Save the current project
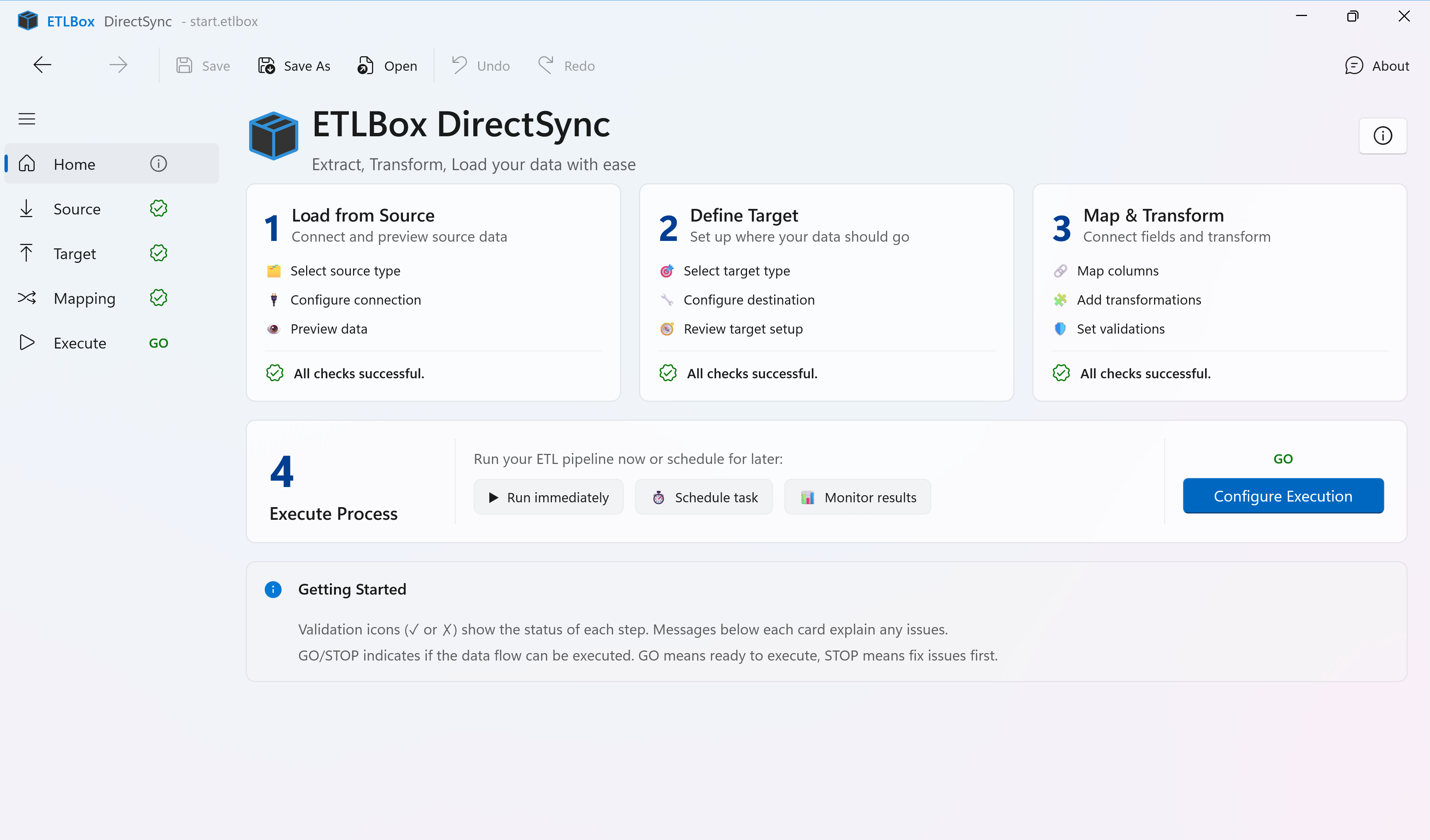Screen dimensions: 1430x840 tap(202, 65)
